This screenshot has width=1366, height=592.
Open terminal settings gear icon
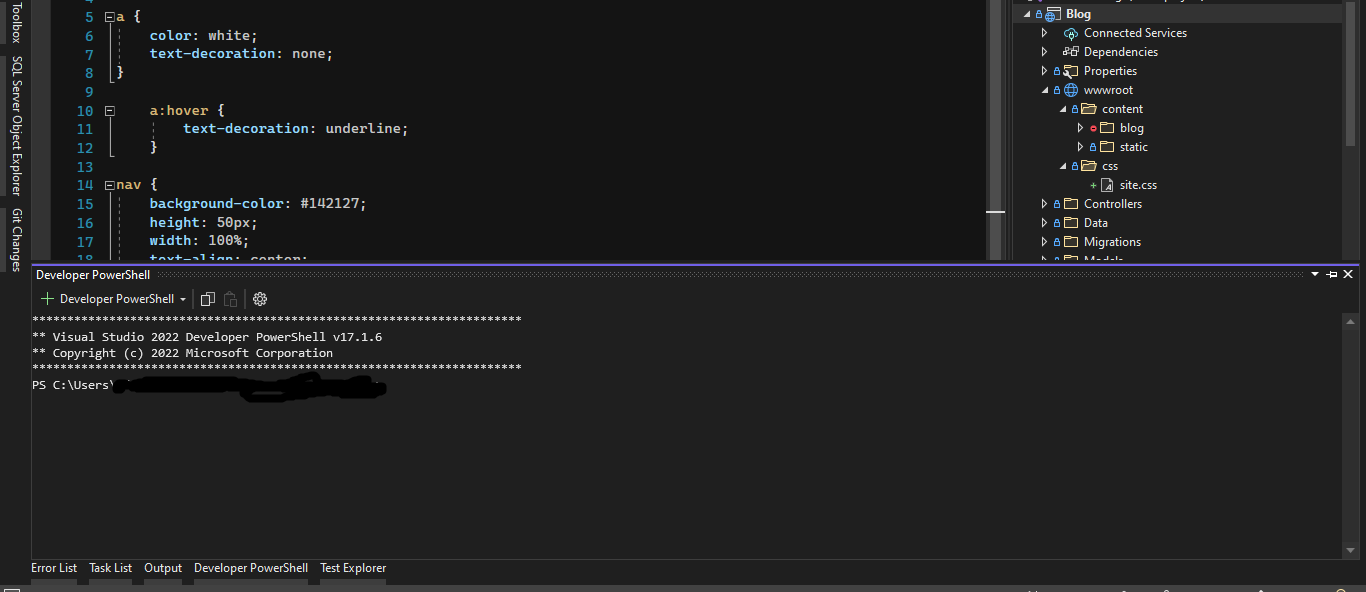coord(260,299)
